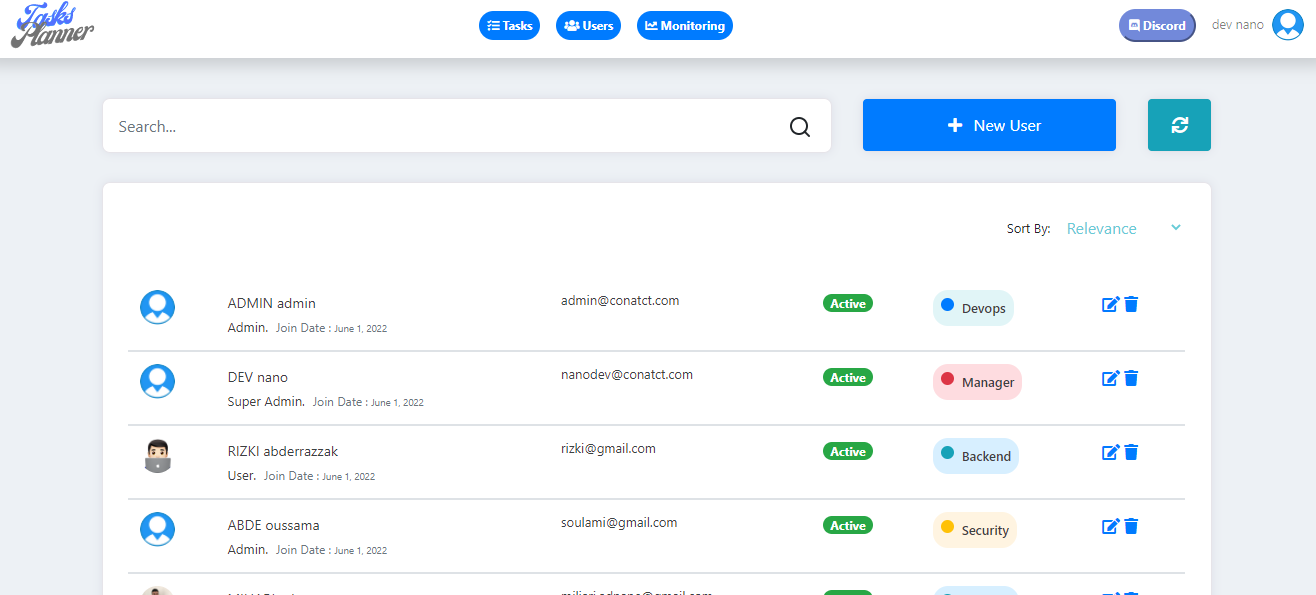Open the Monitoring page

[684, 25]
